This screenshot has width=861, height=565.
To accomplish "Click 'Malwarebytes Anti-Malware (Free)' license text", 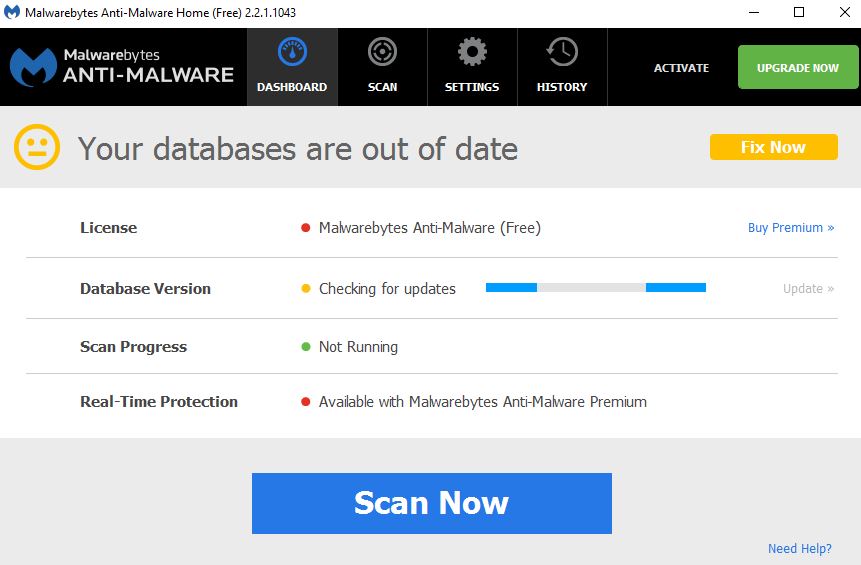I will click(x=430, y=228).
